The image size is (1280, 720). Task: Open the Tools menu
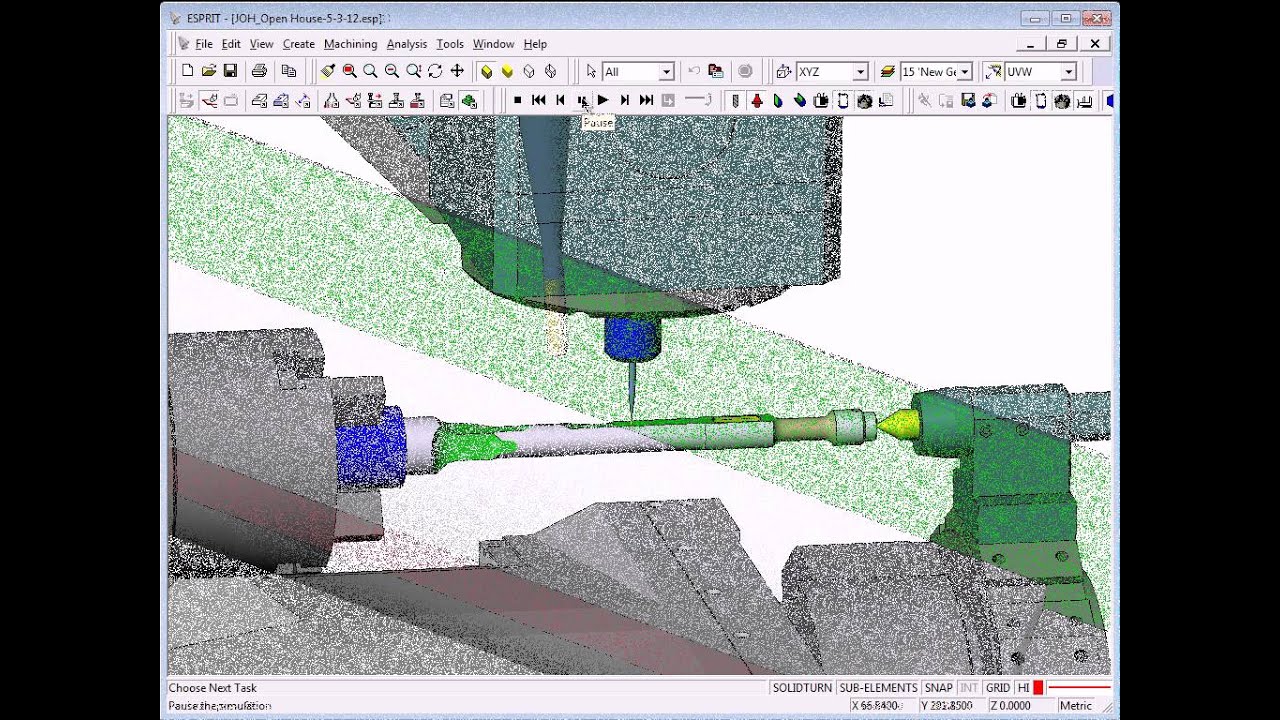click(450, 44)
